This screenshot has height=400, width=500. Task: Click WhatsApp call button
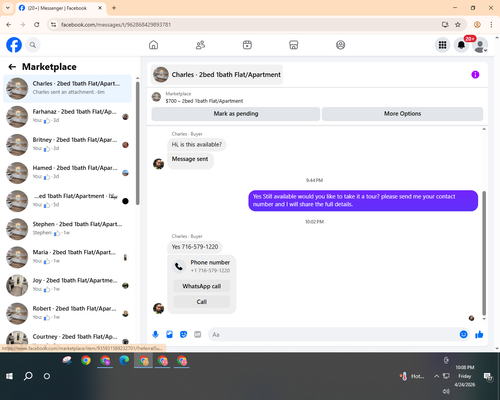pyautogui.click(x=202, y=286)
